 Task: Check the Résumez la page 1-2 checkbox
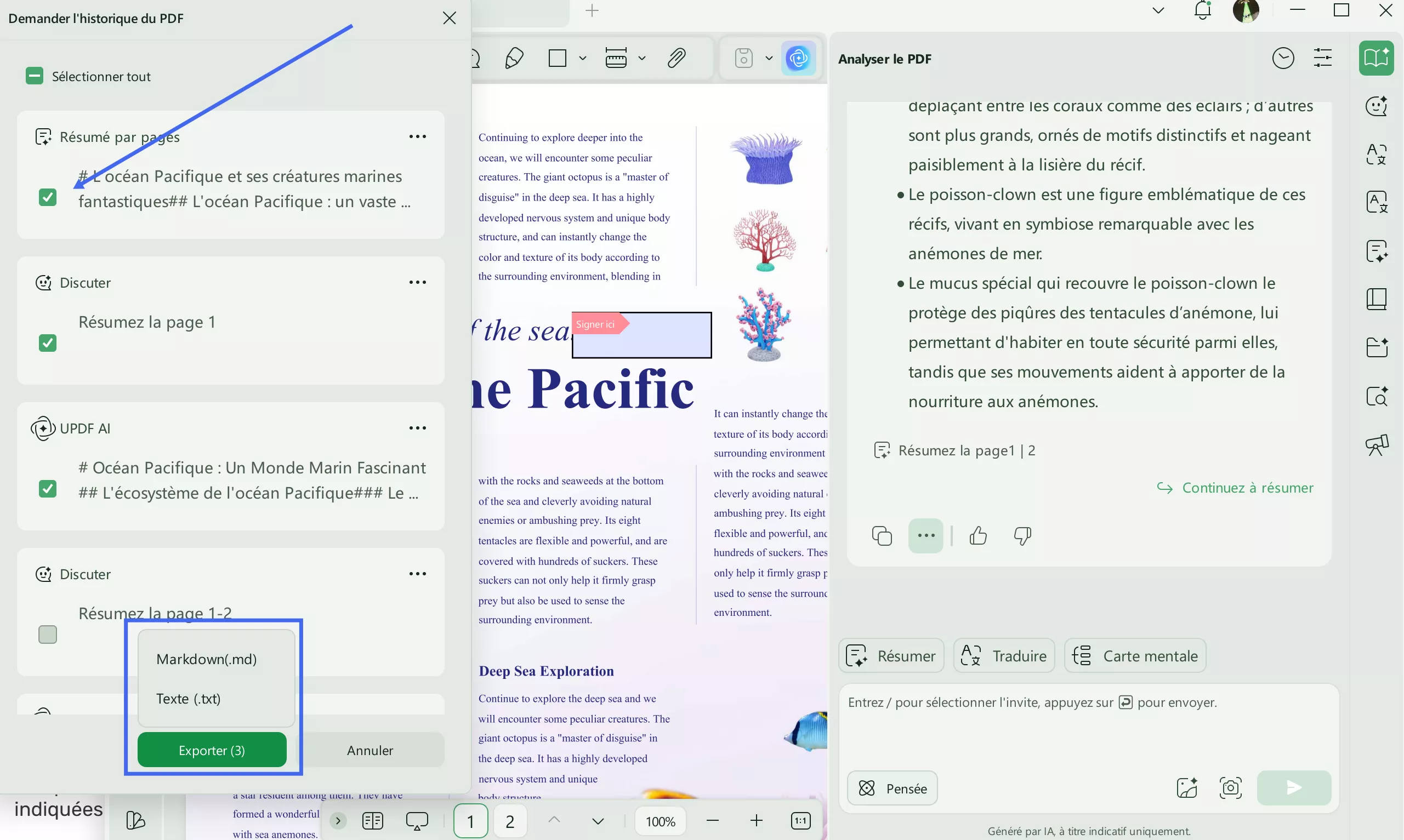(x=48, y=634)
